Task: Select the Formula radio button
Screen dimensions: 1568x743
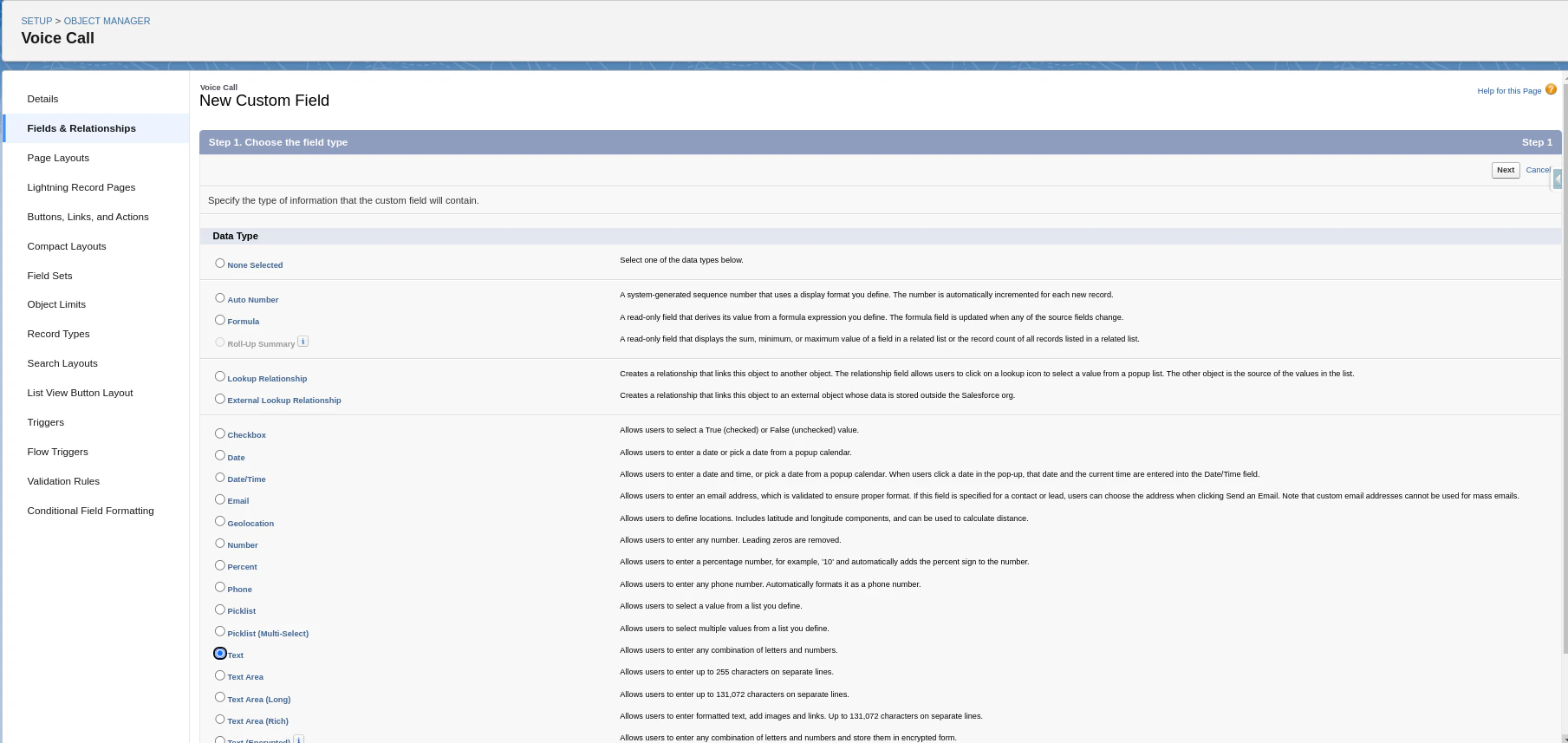Action: (220, 320)
